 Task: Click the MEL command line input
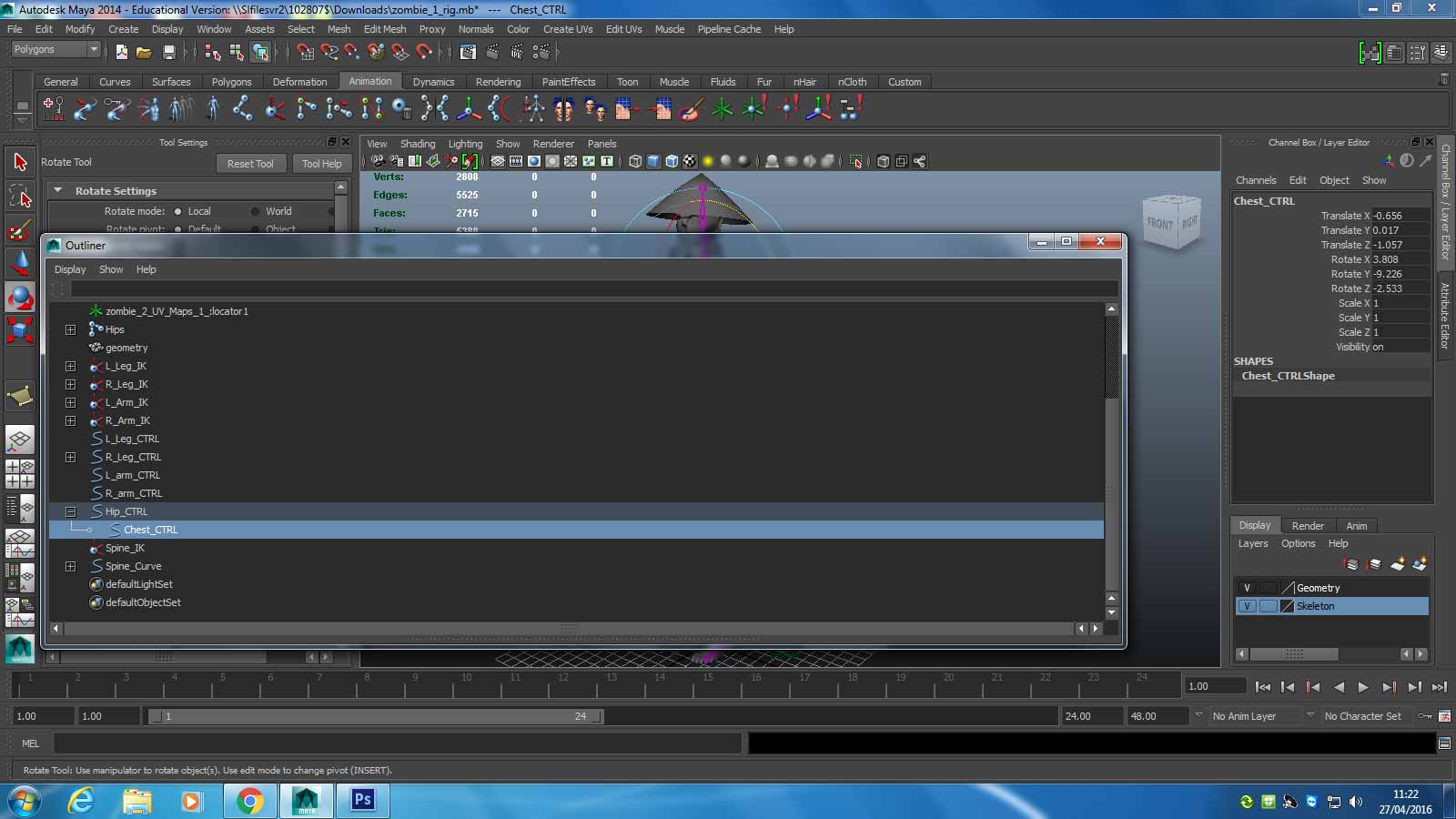tap(397, 743)
